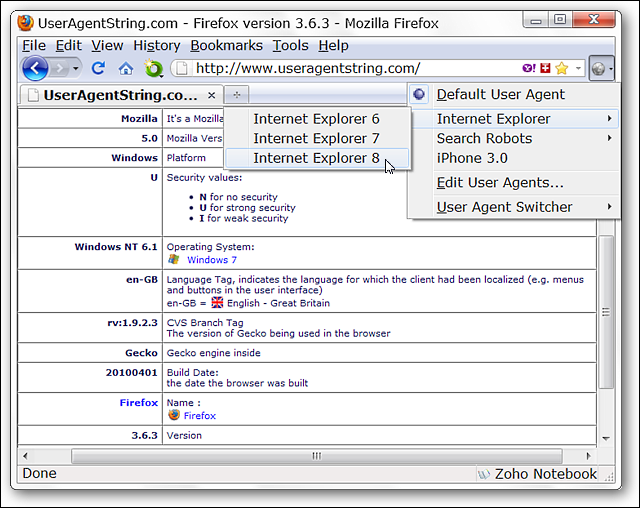Pick iPhone 3.0 user agent
Image resolution: width=640 pixels, height=508 pixels.
click(472, 158)
